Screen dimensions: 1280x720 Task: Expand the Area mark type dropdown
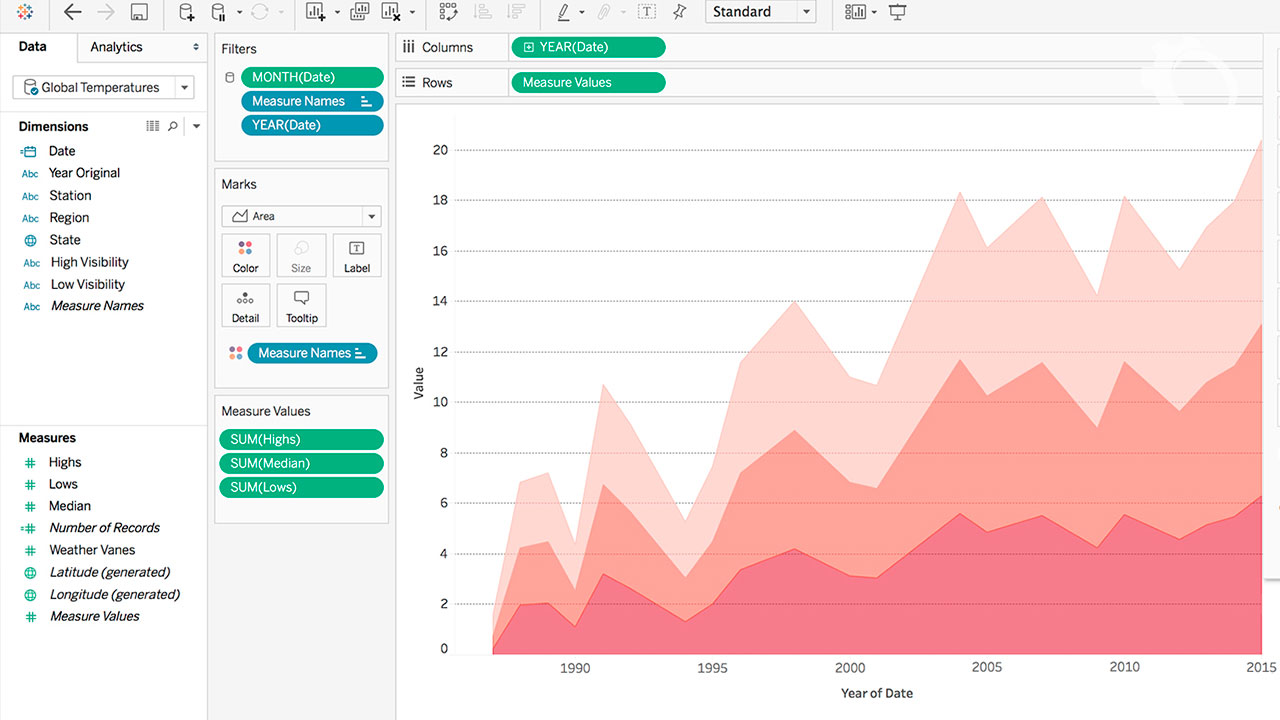(371, 216)
